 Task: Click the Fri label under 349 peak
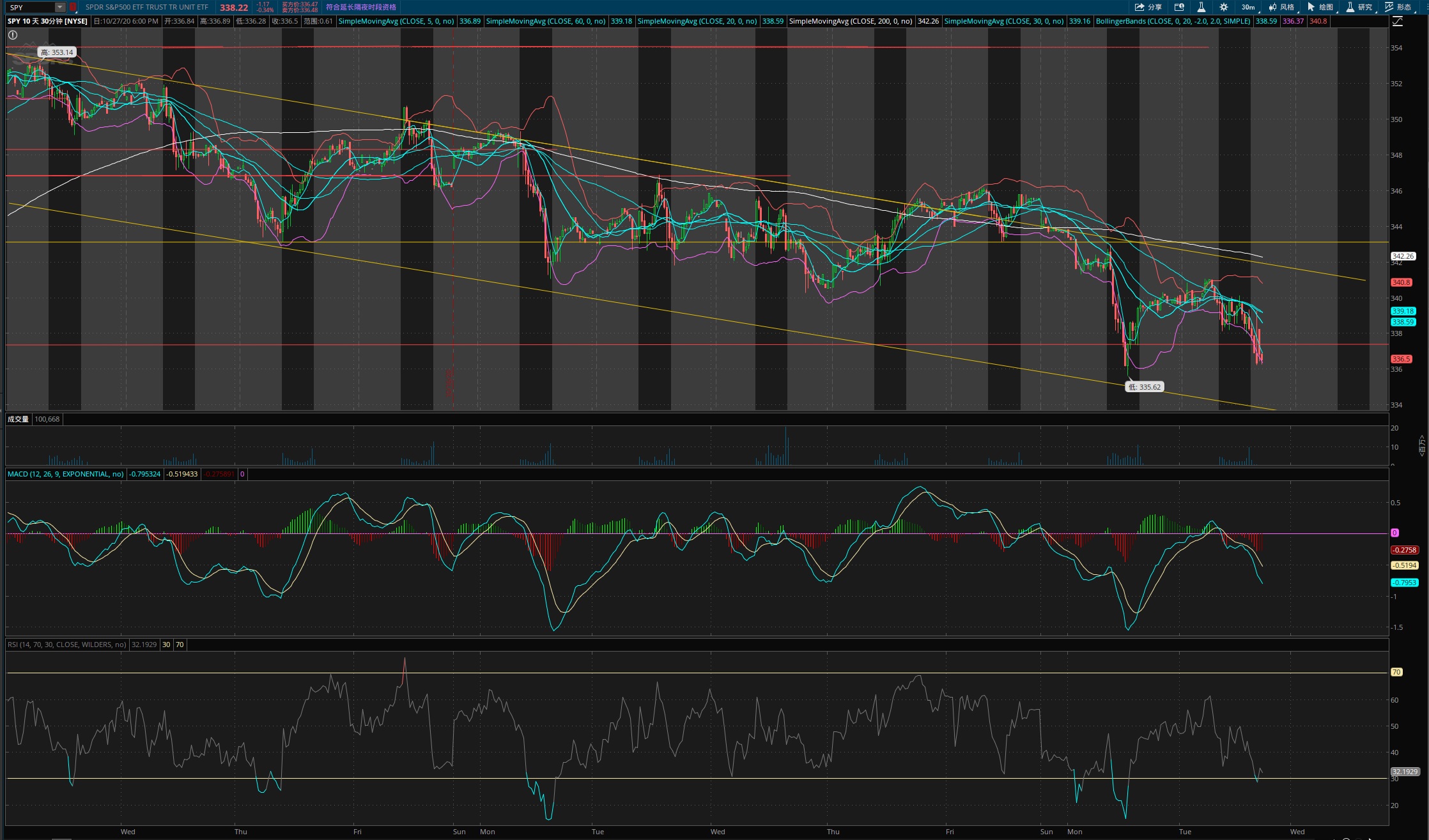[357, 832]
